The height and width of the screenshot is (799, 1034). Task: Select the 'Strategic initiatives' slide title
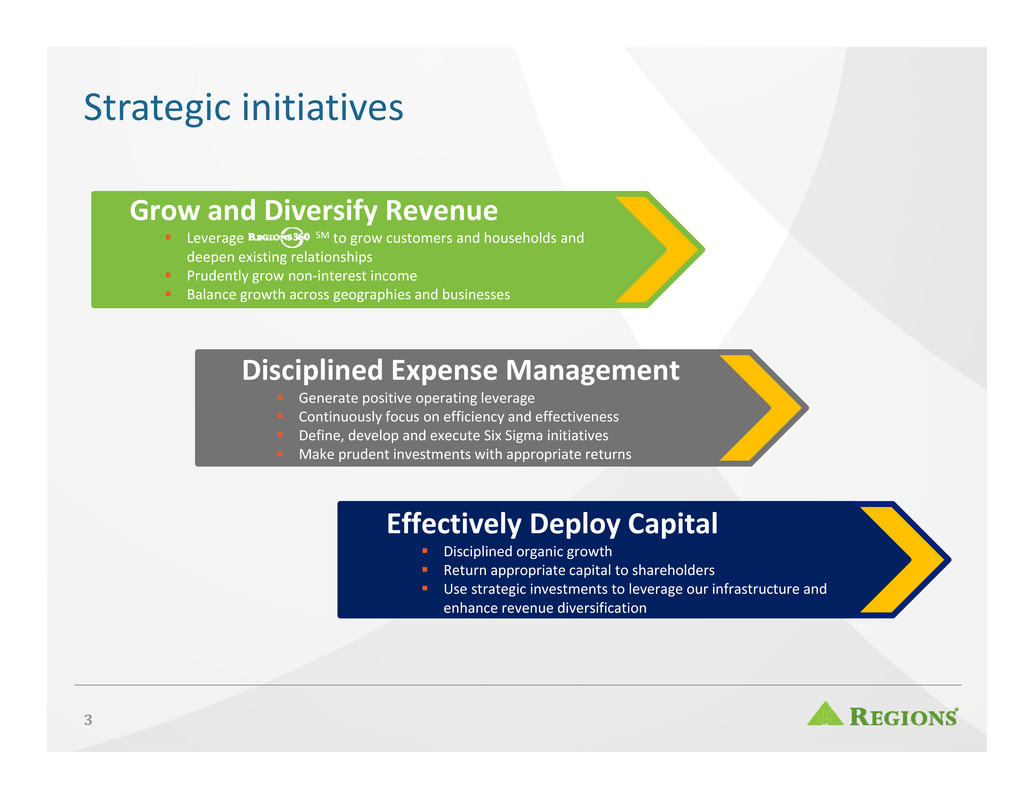243,106
